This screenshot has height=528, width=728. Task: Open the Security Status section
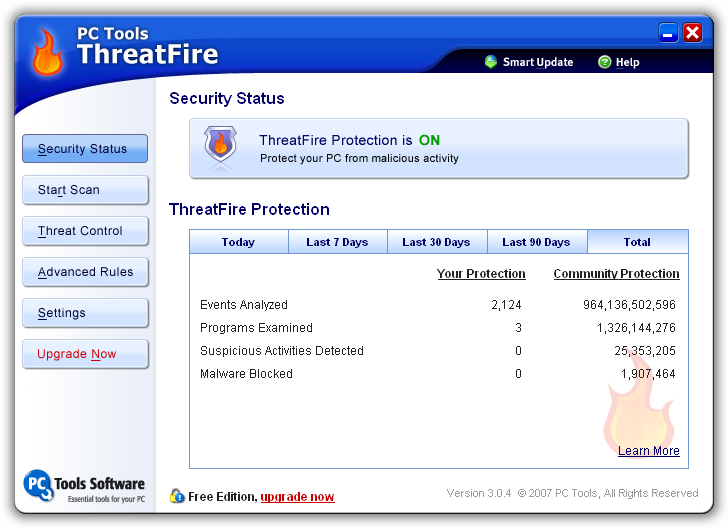tap(85, 149)
